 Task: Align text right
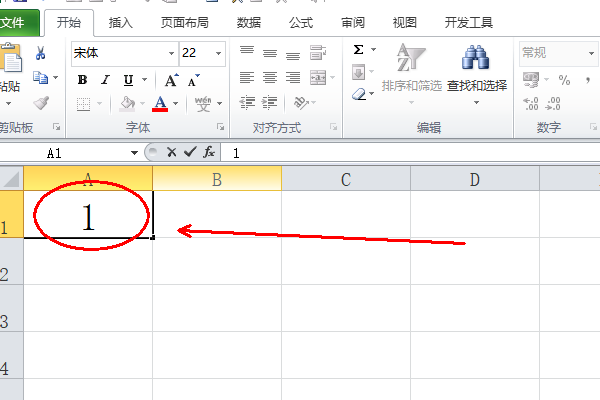(293, 77)
